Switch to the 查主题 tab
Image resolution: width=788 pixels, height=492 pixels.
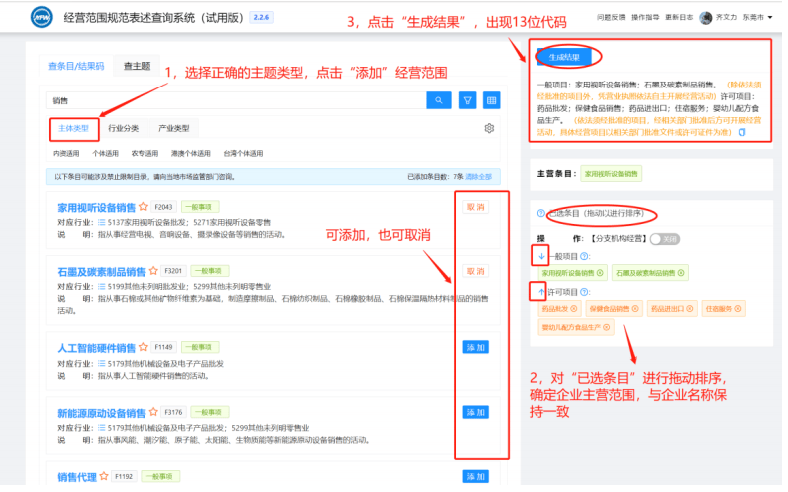click(x=137, y=67)
